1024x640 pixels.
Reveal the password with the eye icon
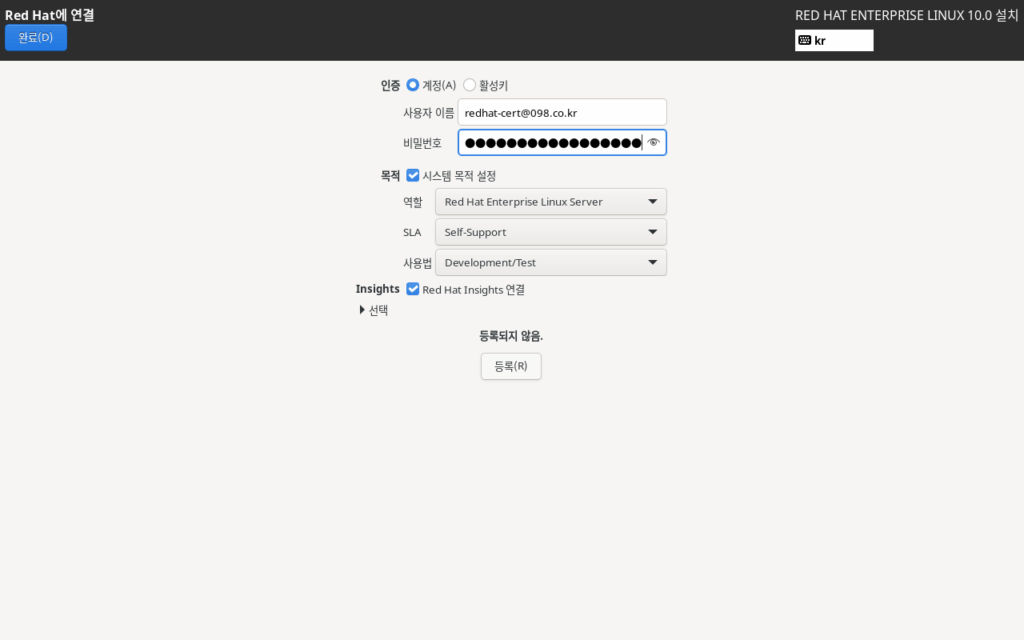[x=653, y=143]
